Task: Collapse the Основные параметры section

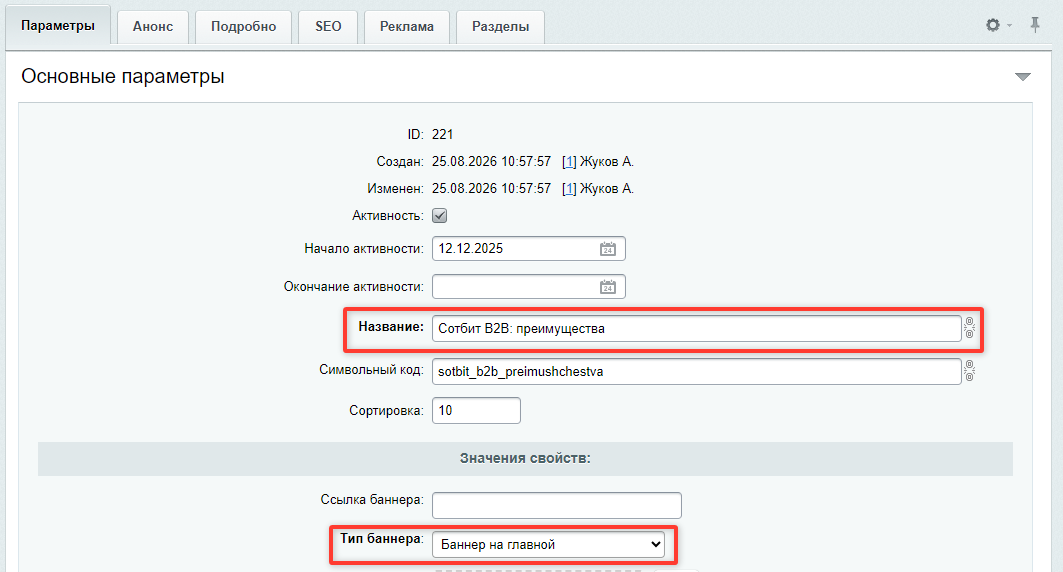Action: (1022, 77)
